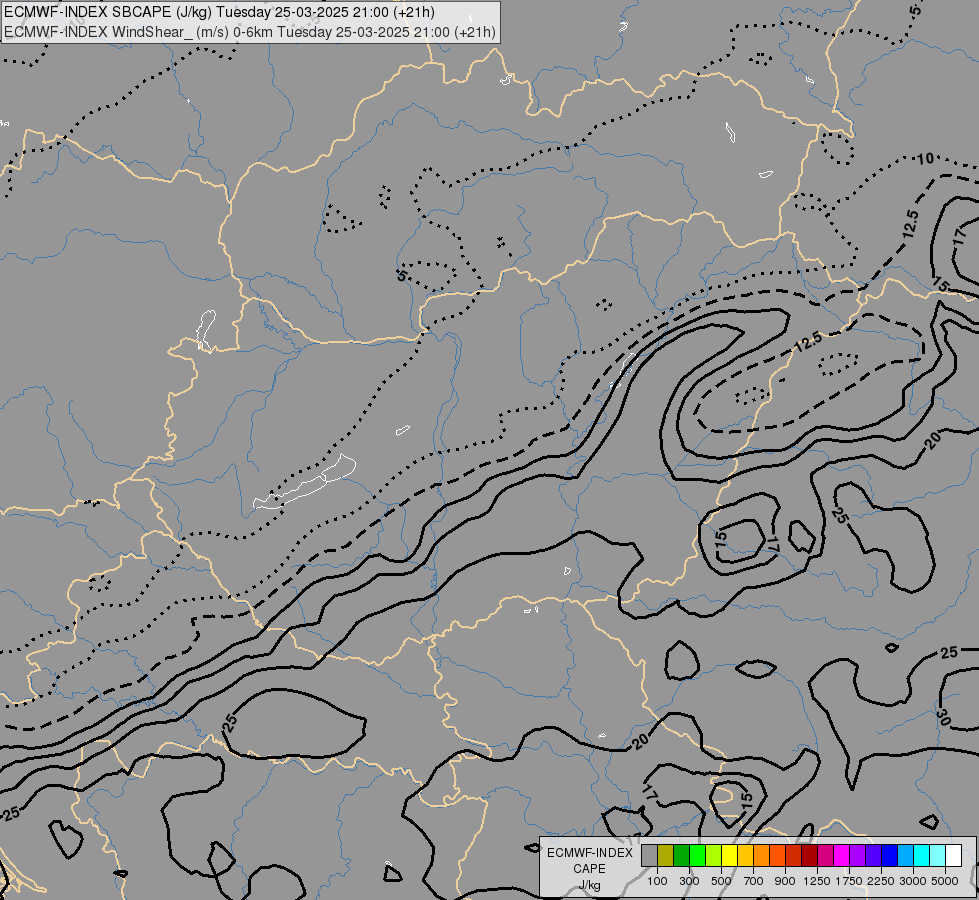Select the olive swatch in CAPE legend
Viewport: 979px width, 900px height.
[666, 855]
